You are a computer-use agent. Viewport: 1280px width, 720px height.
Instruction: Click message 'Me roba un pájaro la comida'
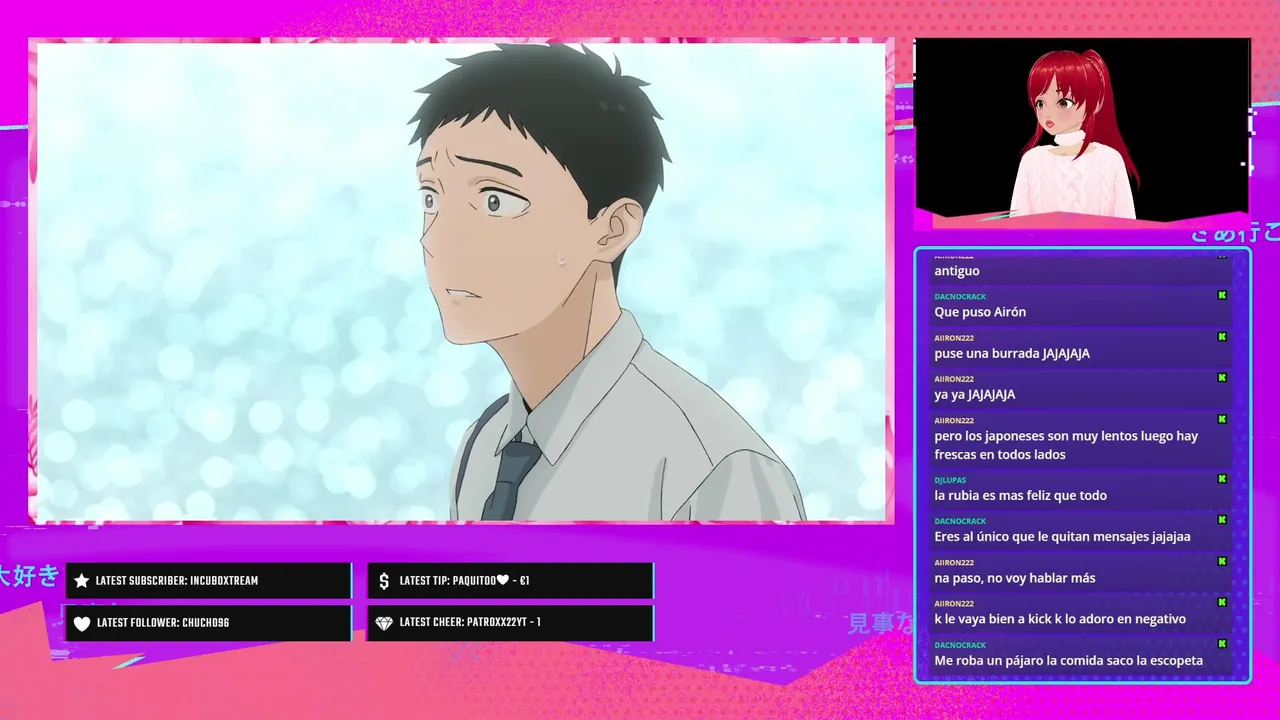click(1069, 661)
